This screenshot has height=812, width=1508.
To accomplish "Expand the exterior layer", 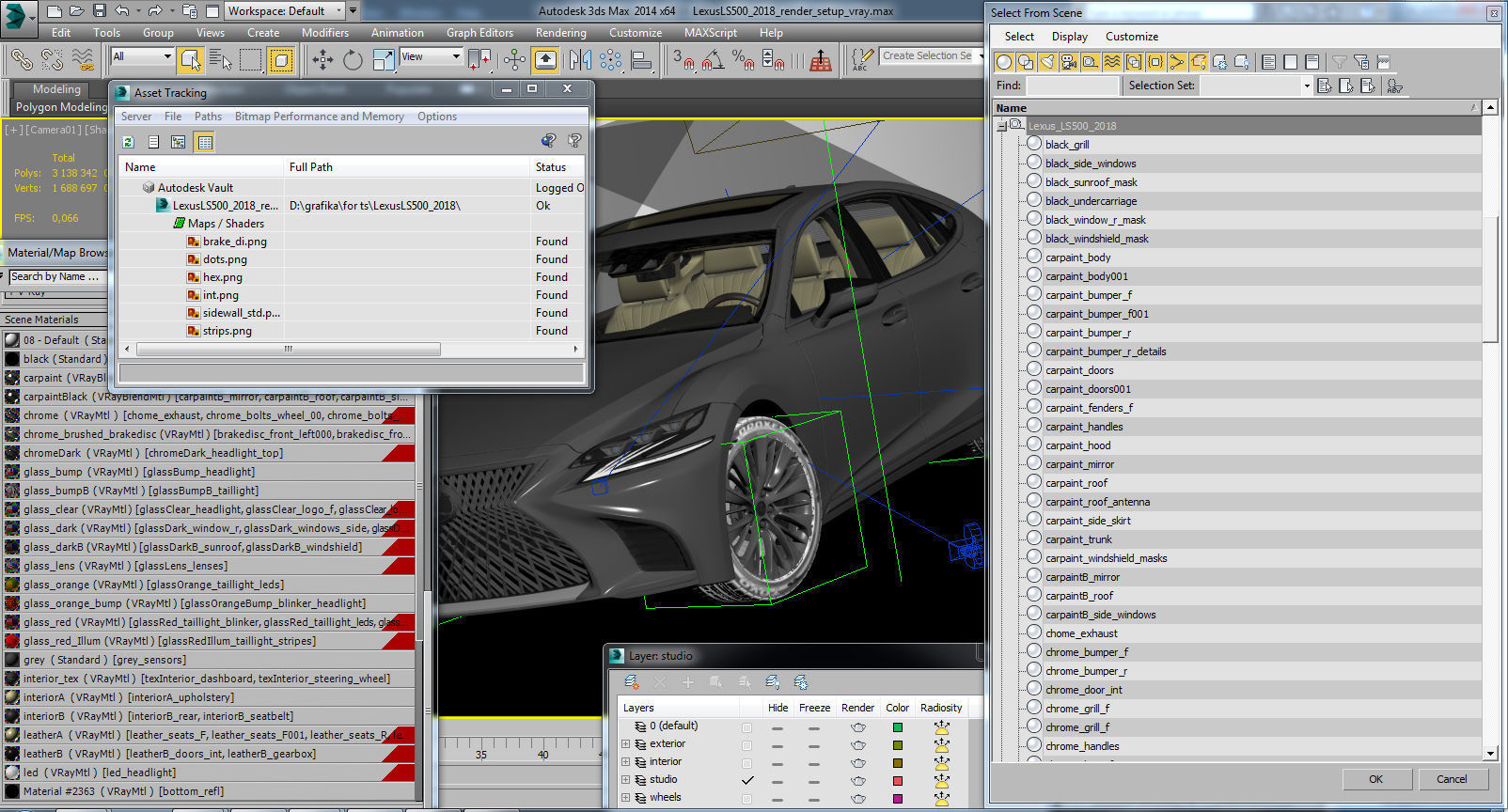I will pyautogui.click(x=625, y=744).
